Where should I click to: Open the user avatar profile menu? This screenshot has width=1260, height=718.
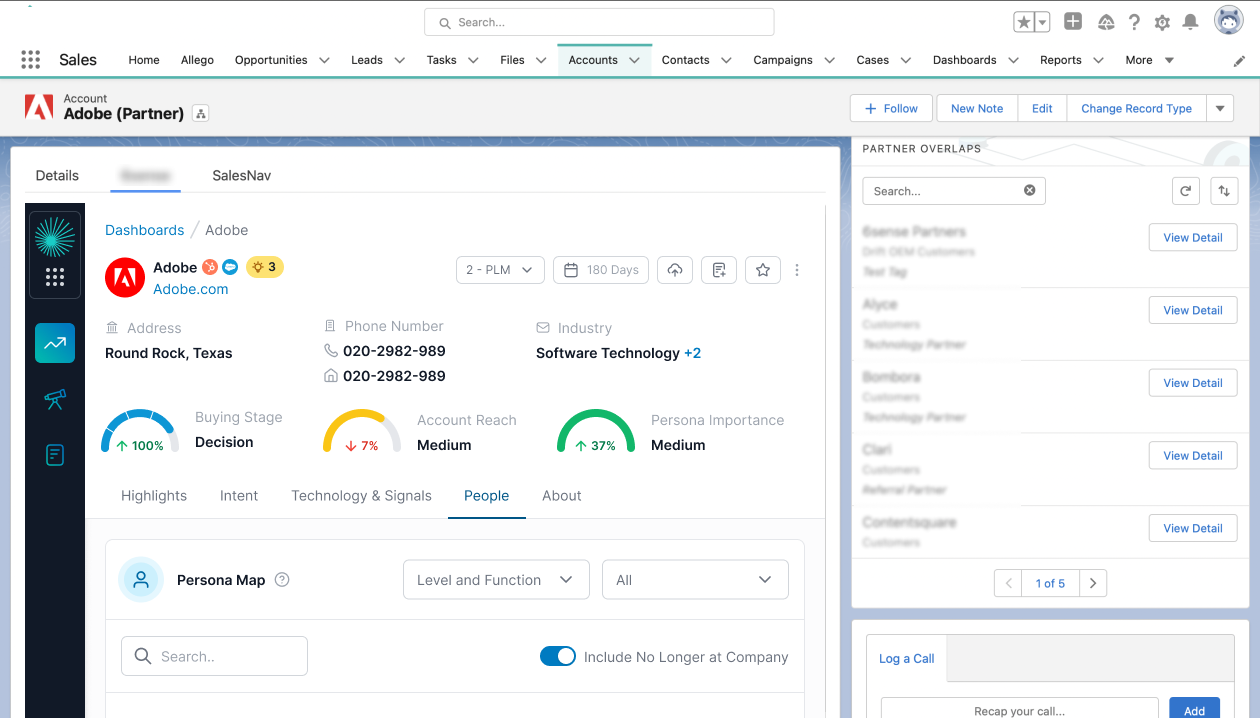1229,21
